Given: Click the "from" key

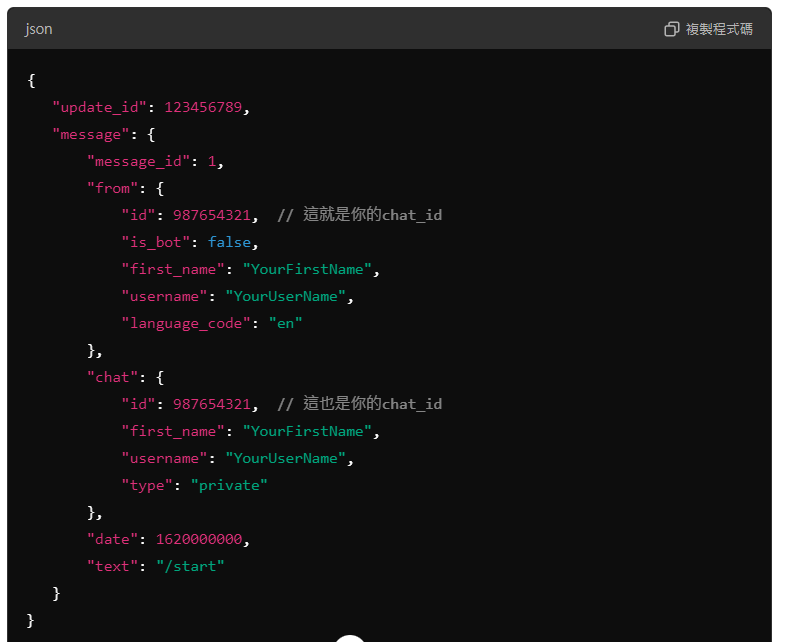Looking at the screenshot, I should tap(112, 188).
